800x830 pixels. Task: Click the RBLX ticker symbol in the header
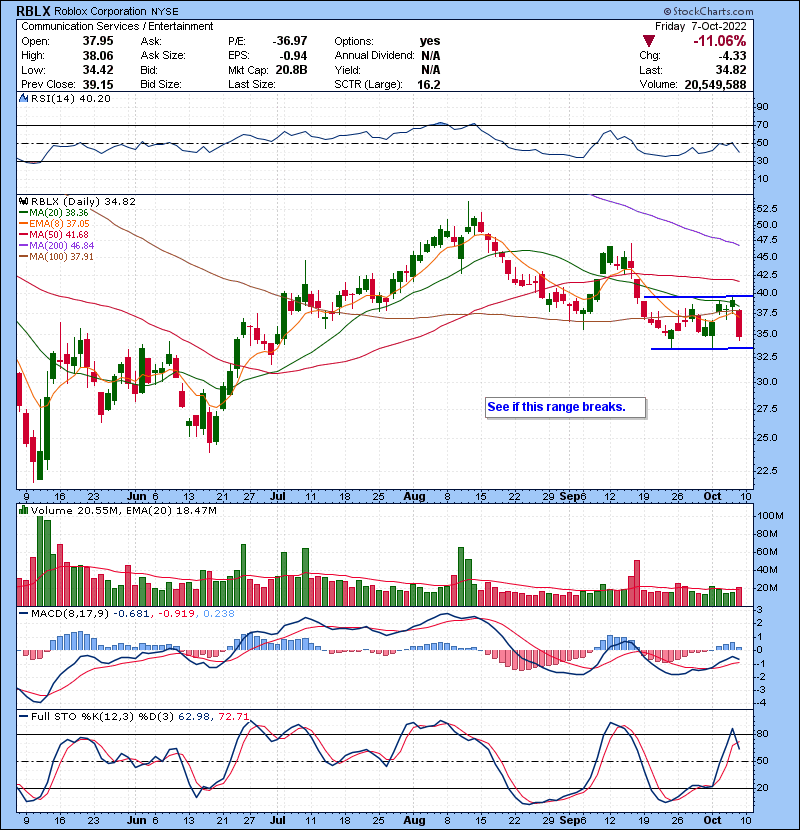click(33, 11)
